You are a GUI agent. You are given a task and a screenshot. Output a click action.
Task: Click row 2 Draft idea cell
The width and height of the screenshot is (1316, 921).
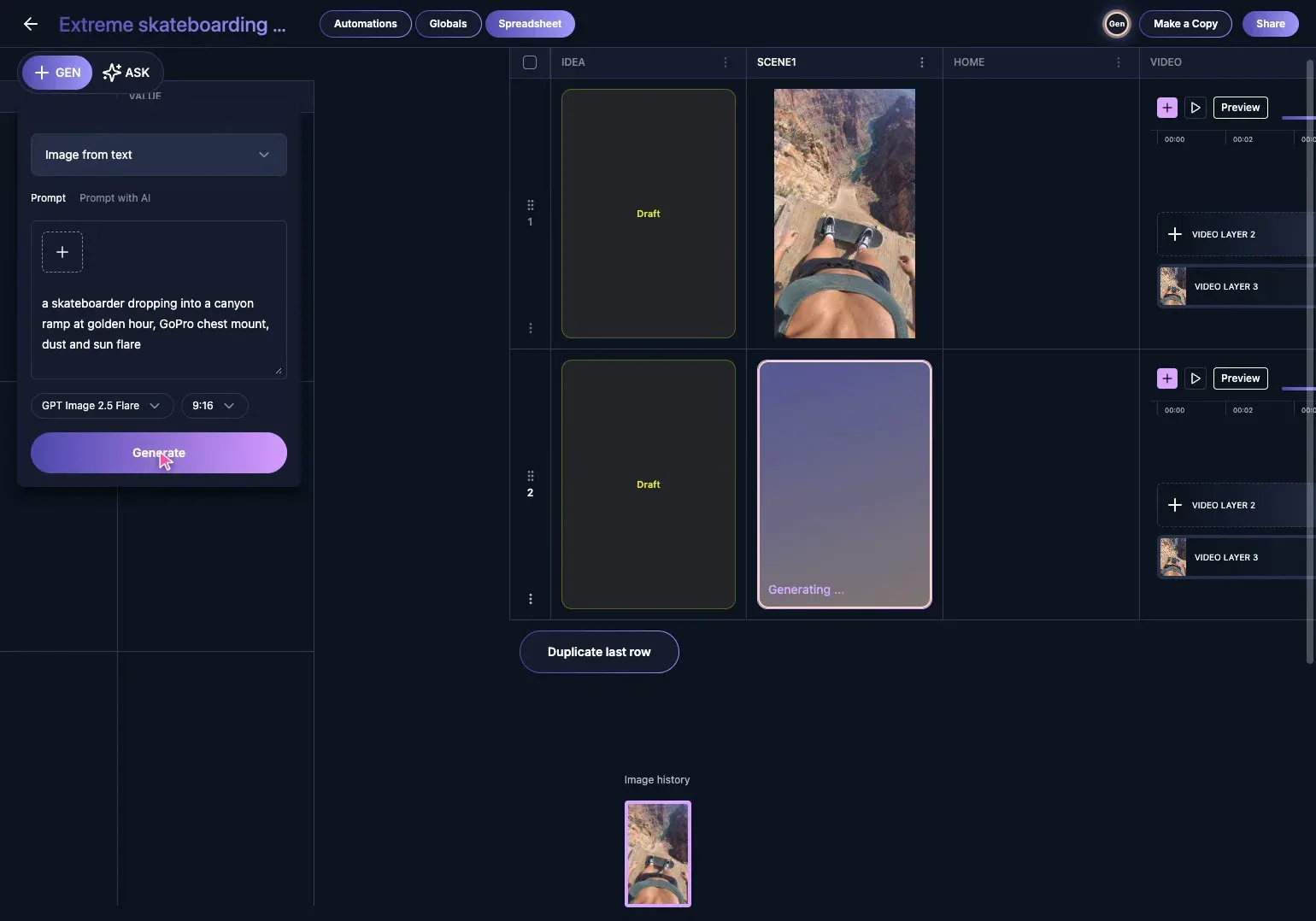pos(649,484)
